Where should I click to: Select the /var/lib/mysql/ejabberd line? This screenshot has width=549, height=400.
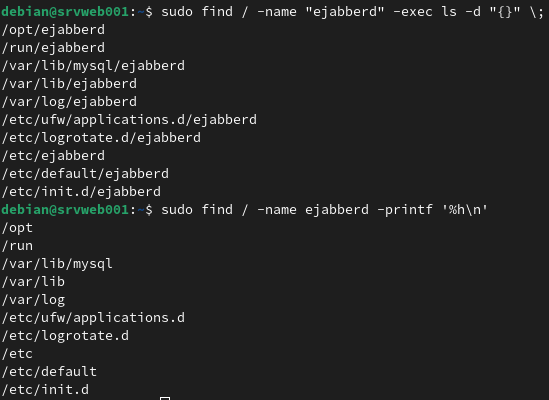tap(93, 66)
